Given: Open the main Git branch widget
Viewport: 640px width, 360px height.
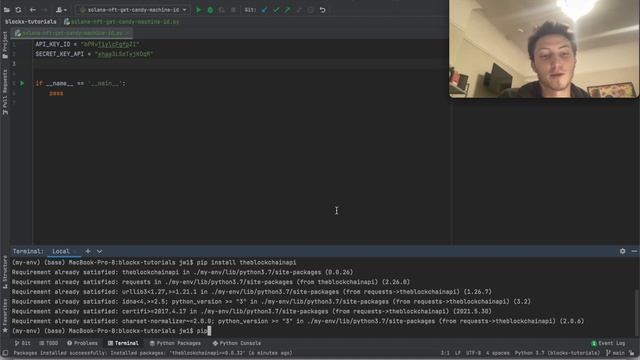Looking at the screenshot, I should 616,353.
